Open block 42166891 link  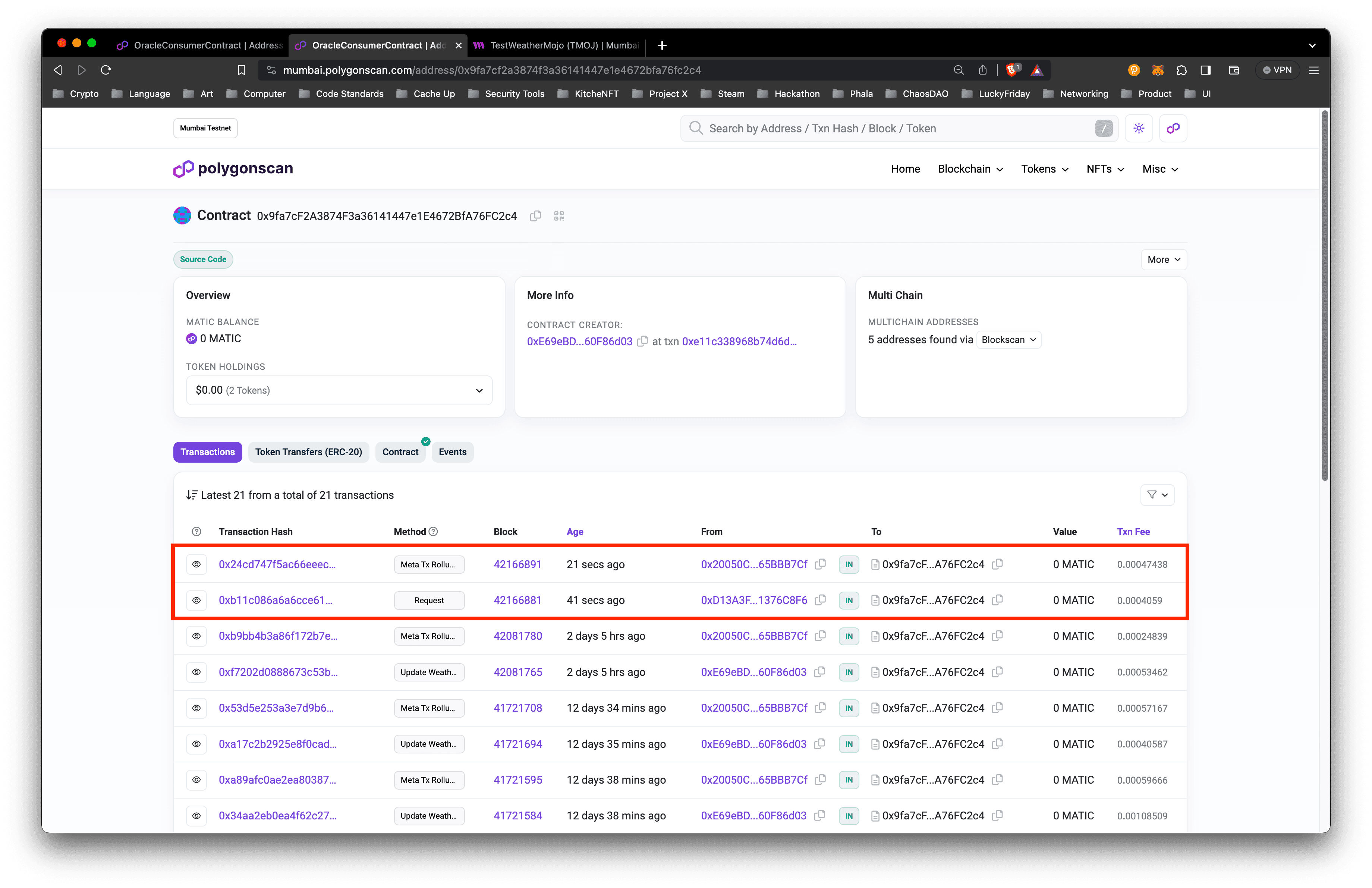517,564
